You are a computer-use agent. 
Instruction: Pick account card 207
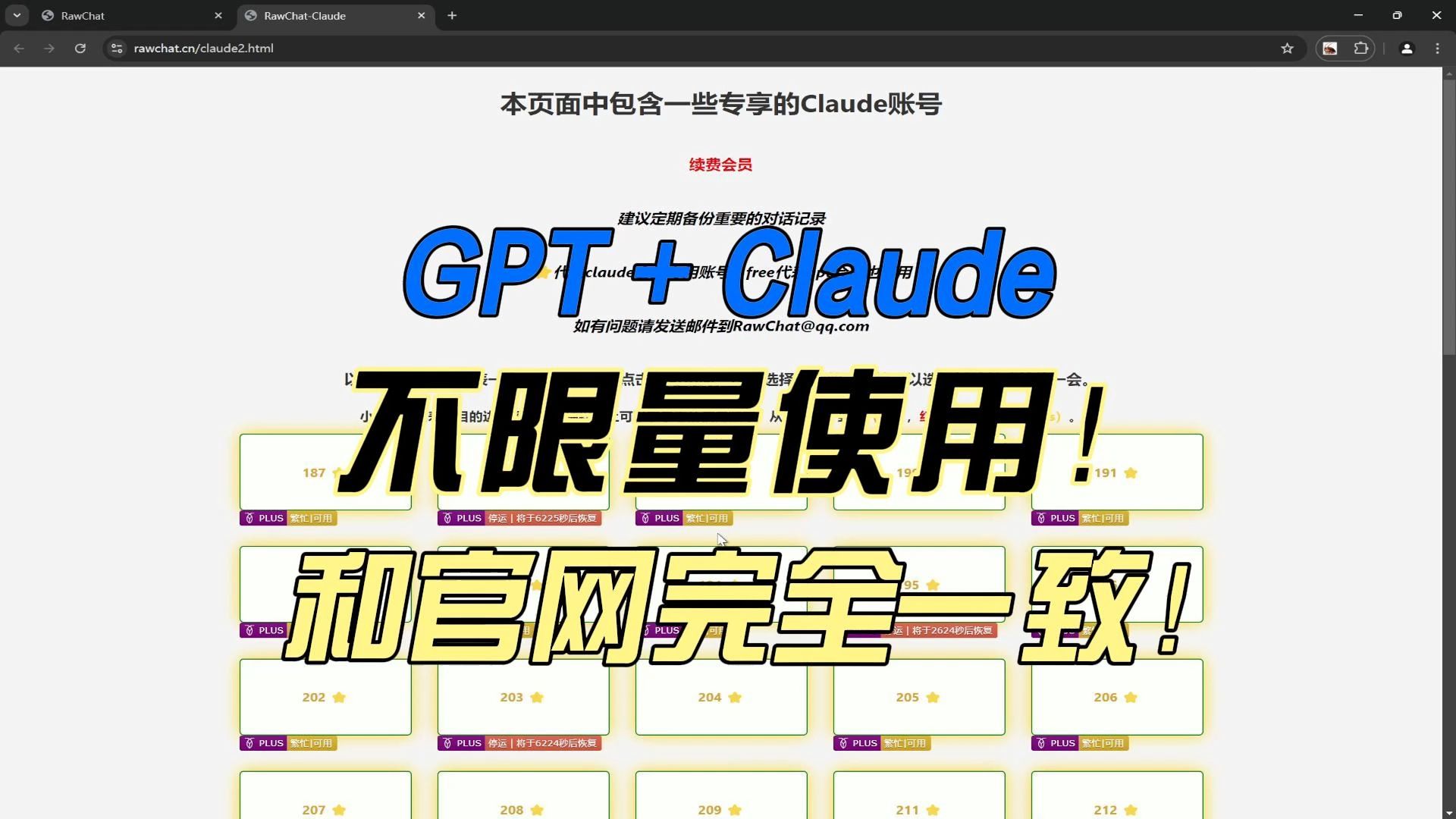(x=325, y=795)
